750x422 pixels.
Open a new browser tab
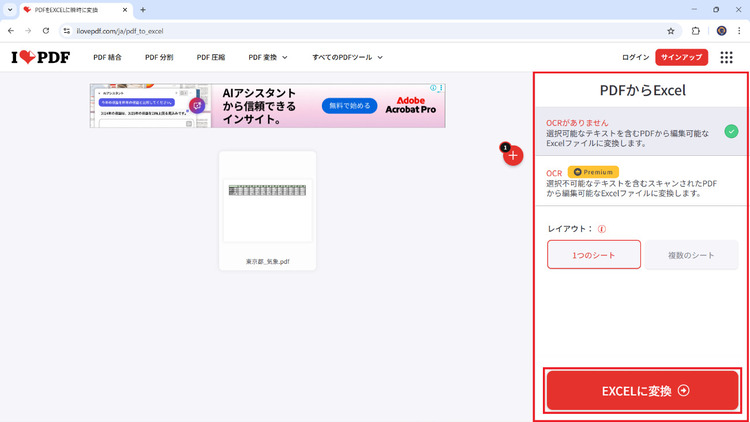click(143, 9)
